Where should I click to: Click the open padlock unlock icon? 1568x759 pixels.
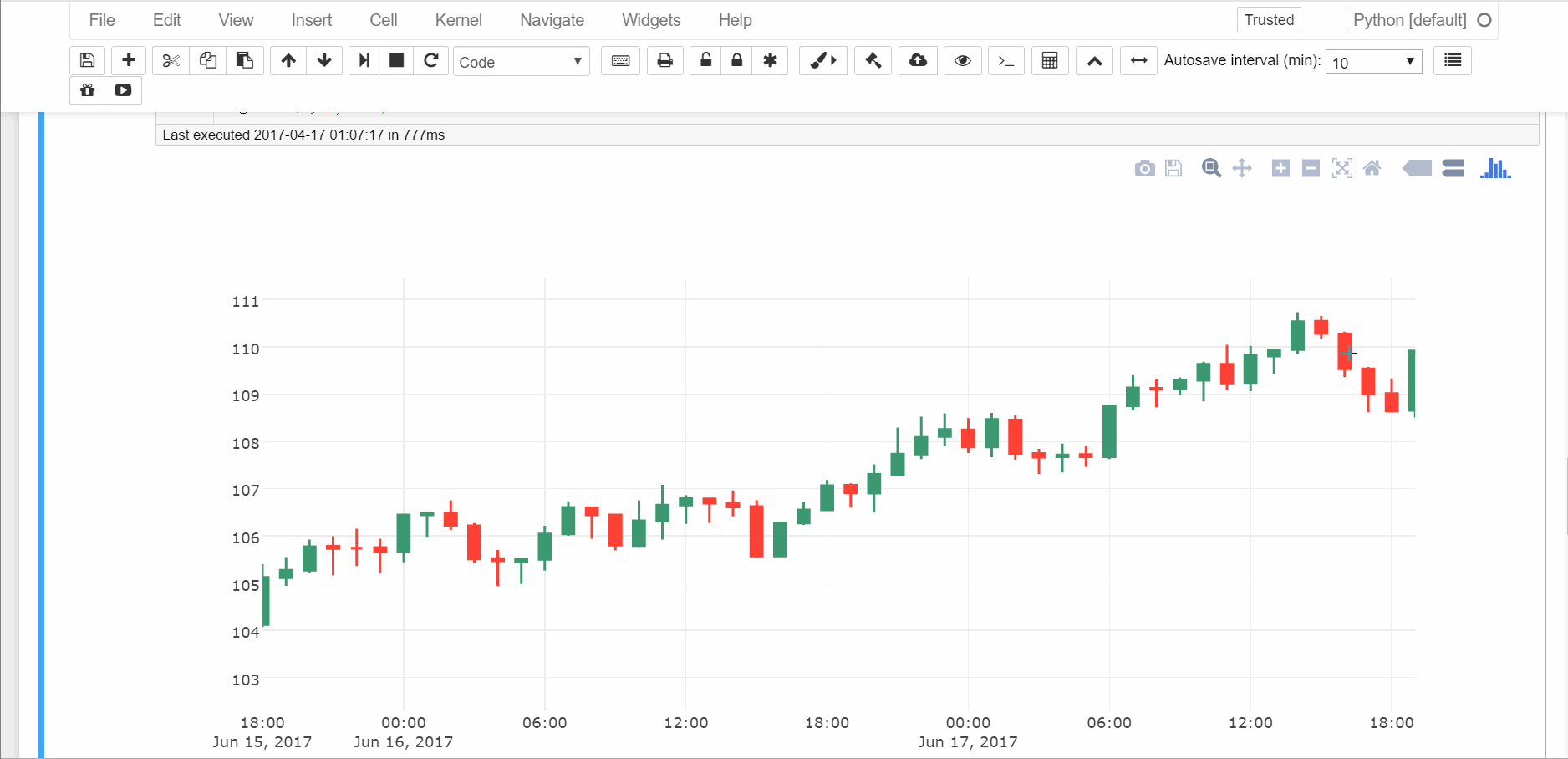pyautogui.click(x=705, y=60)
